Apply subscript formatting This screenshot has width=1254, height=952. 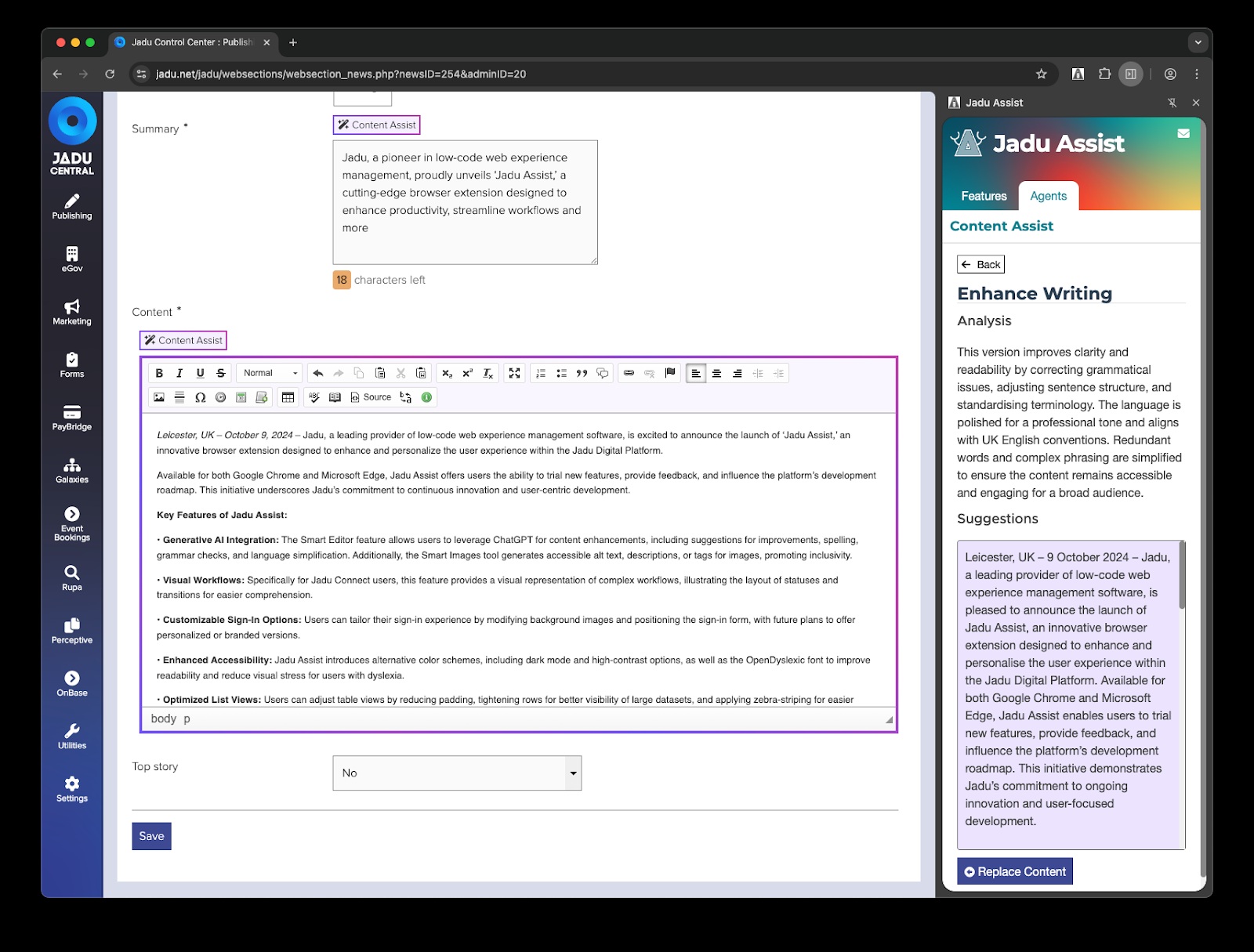[x=447, y=373]
